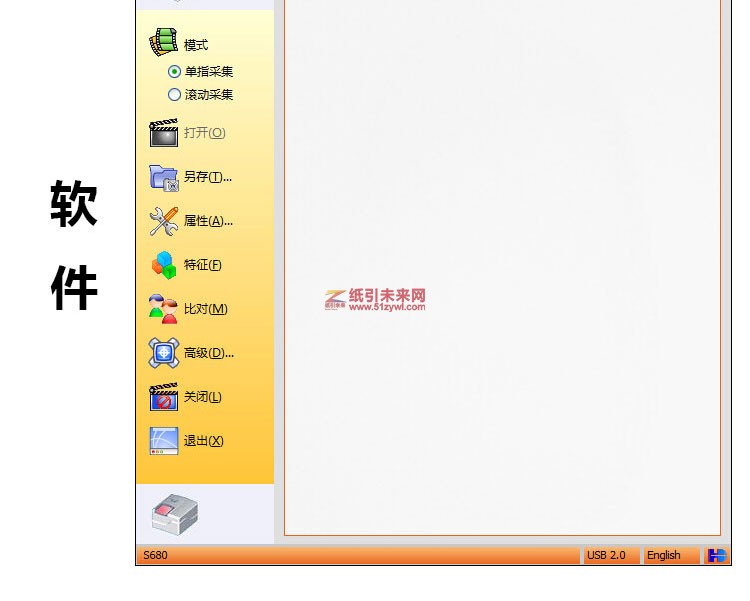Click the 另存(T)... text label

(x=207, y=177)
